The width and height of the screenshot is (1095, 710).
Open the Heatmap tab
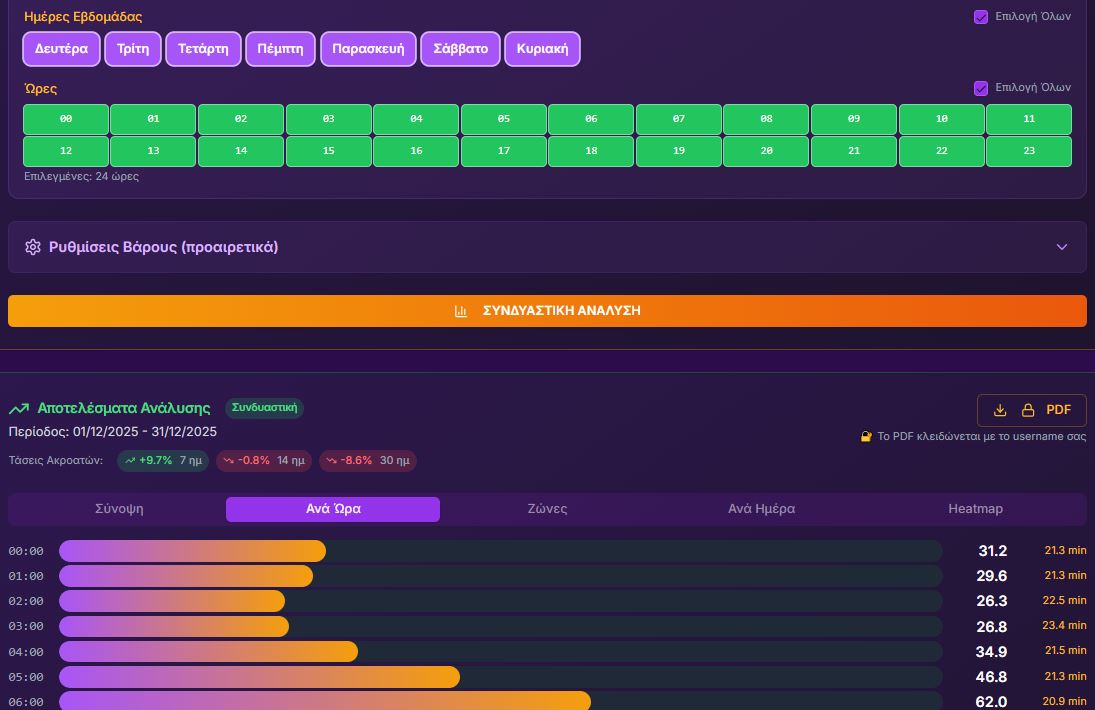click(x=976, y=509)
